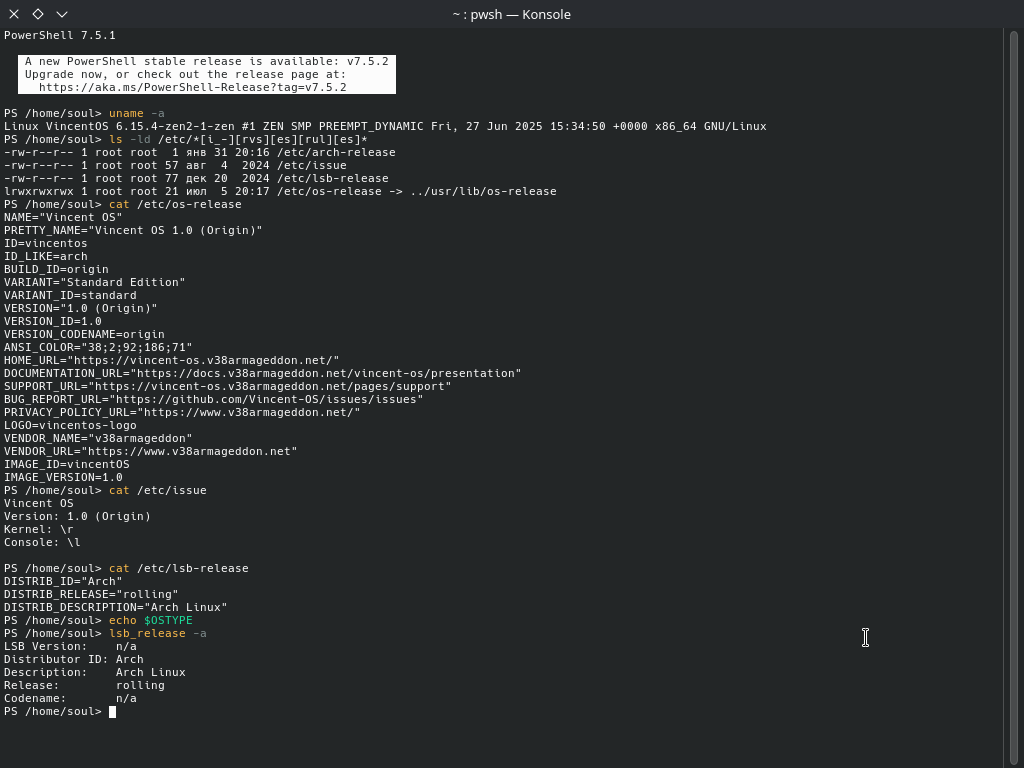Image resolution: width=1024 pixels, height=768 pixels.
Task: Click the /etc/issue row in the ls listing
Action: coord(175,166)
